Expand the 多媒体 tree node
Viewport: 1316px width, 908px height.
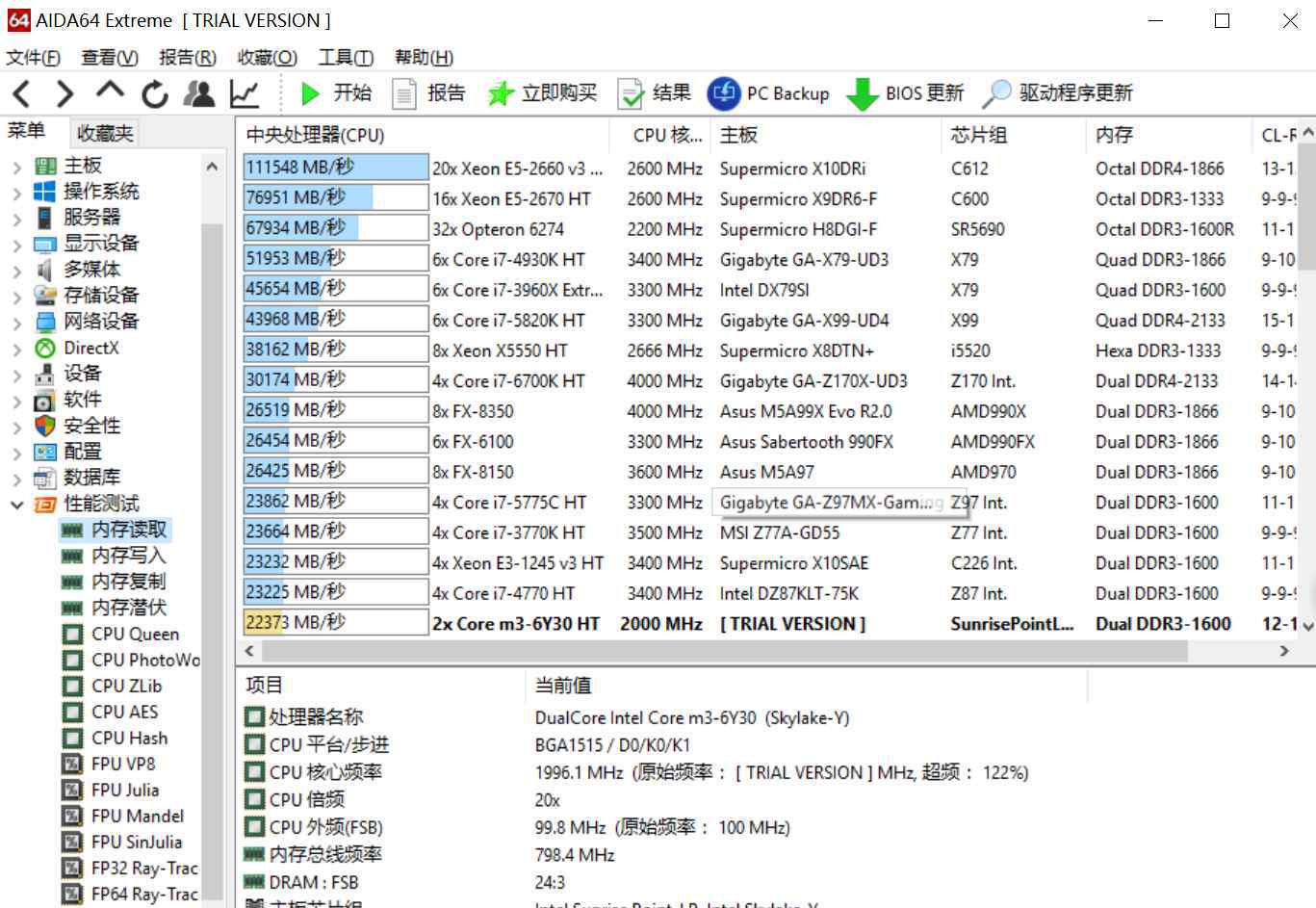point(16,271)
